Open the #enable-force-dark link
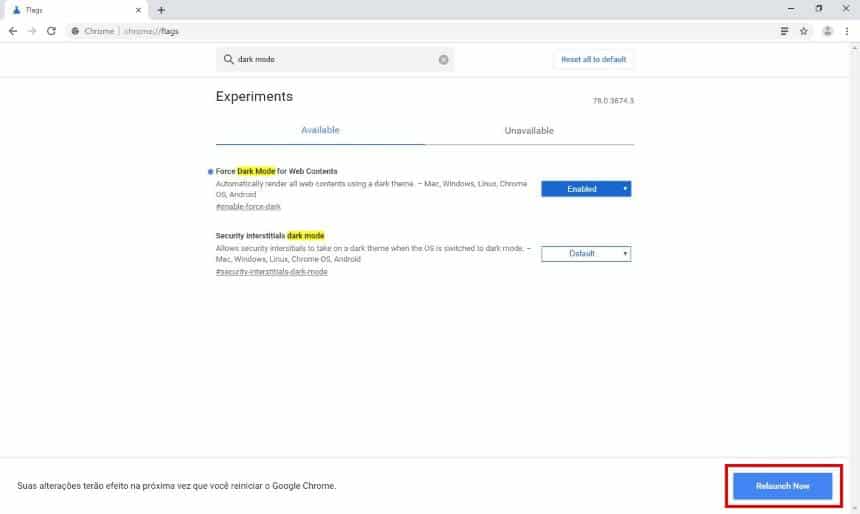Screen dimensions: 860x514 tap(248, 207)
